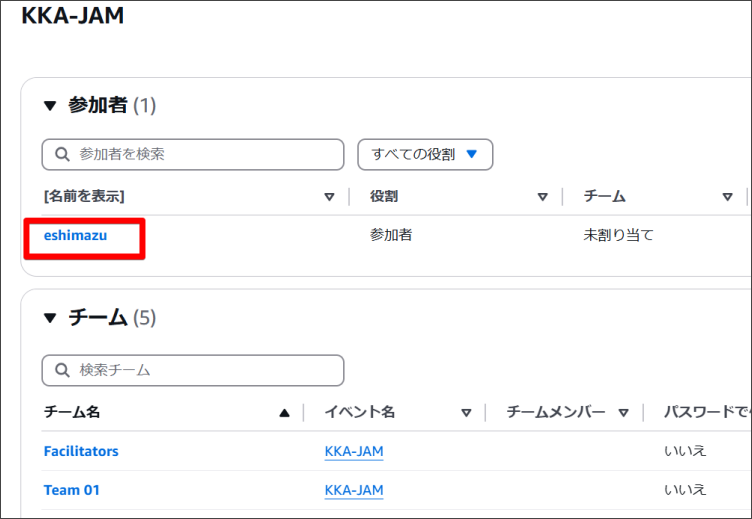Click the team search magnifier icon
The image size is (752, 519).
pos(63,370)
